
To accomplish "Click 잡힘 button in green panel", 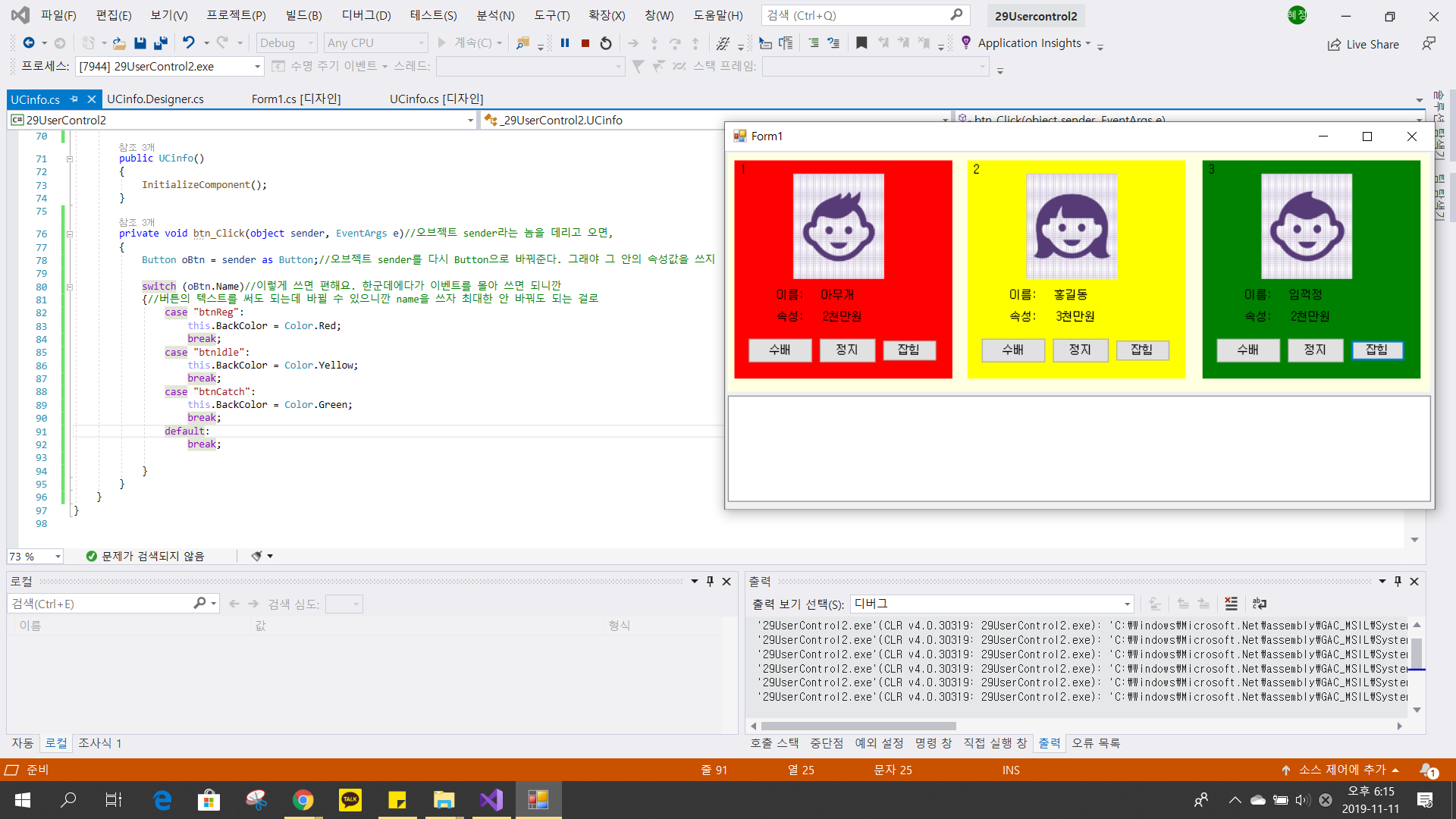I will click(1376, 350).
